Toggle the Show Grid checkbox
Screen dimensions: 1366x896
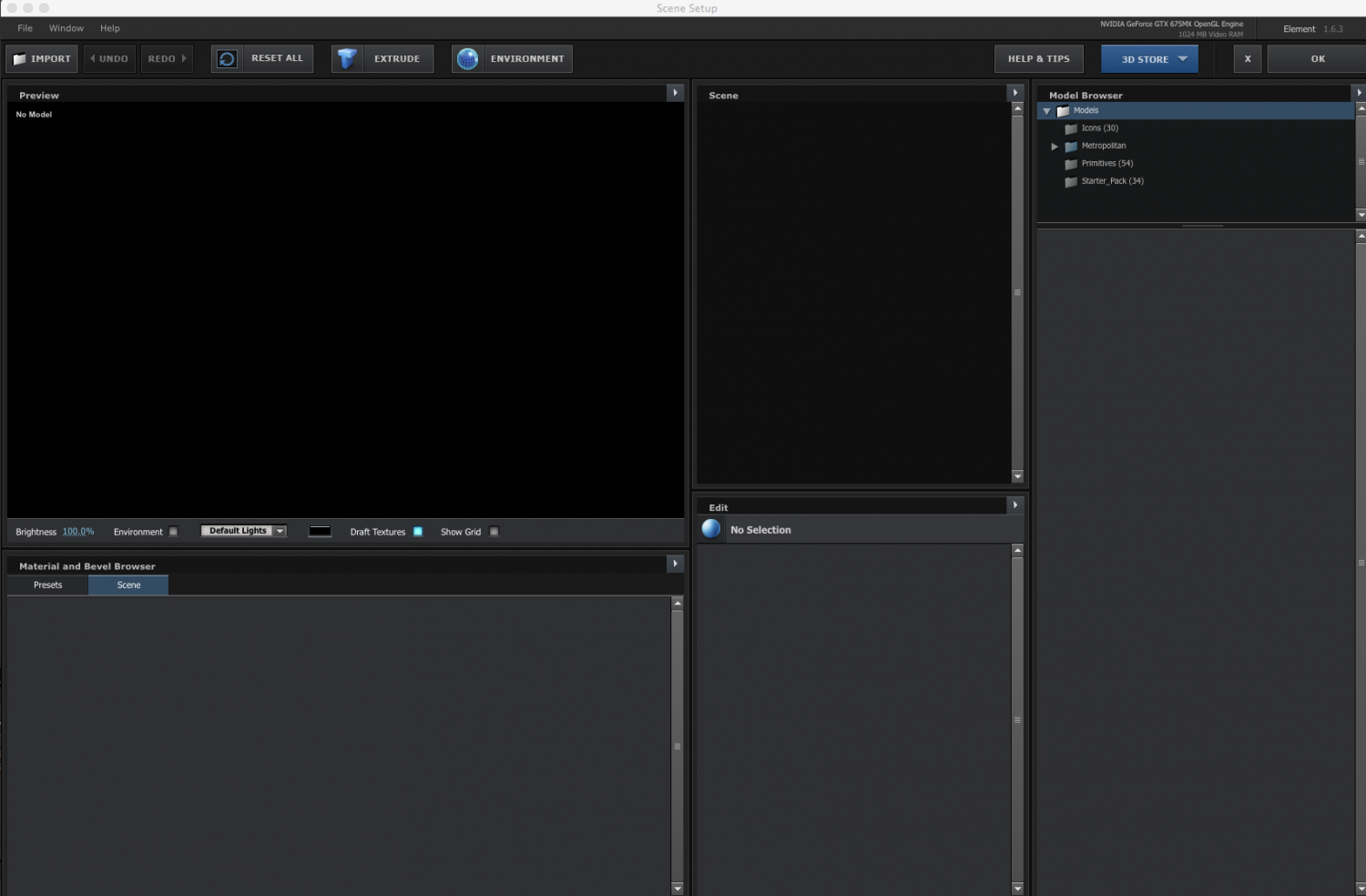(494, 532)
